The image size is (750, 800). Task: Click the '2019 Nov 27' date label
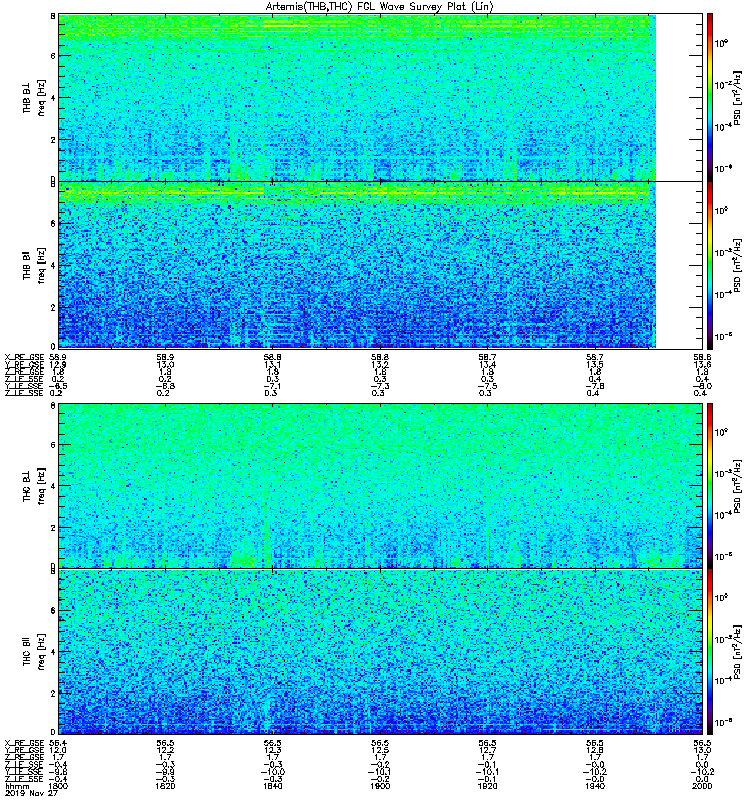coord(31,793)
